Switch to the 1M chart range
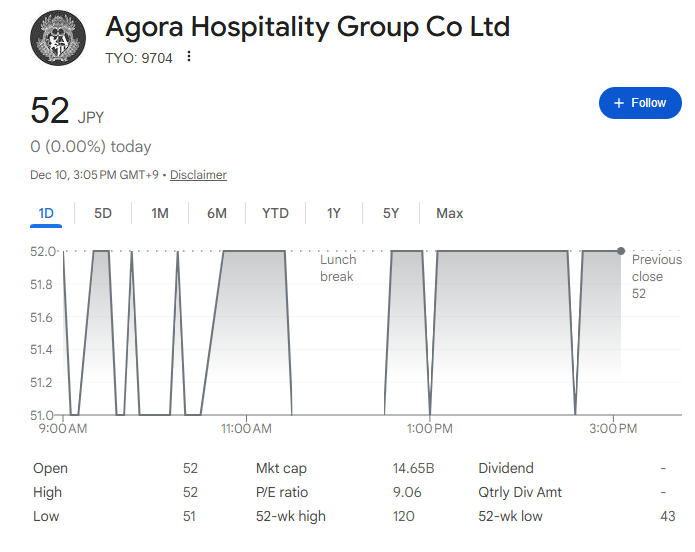 (160, 213)
